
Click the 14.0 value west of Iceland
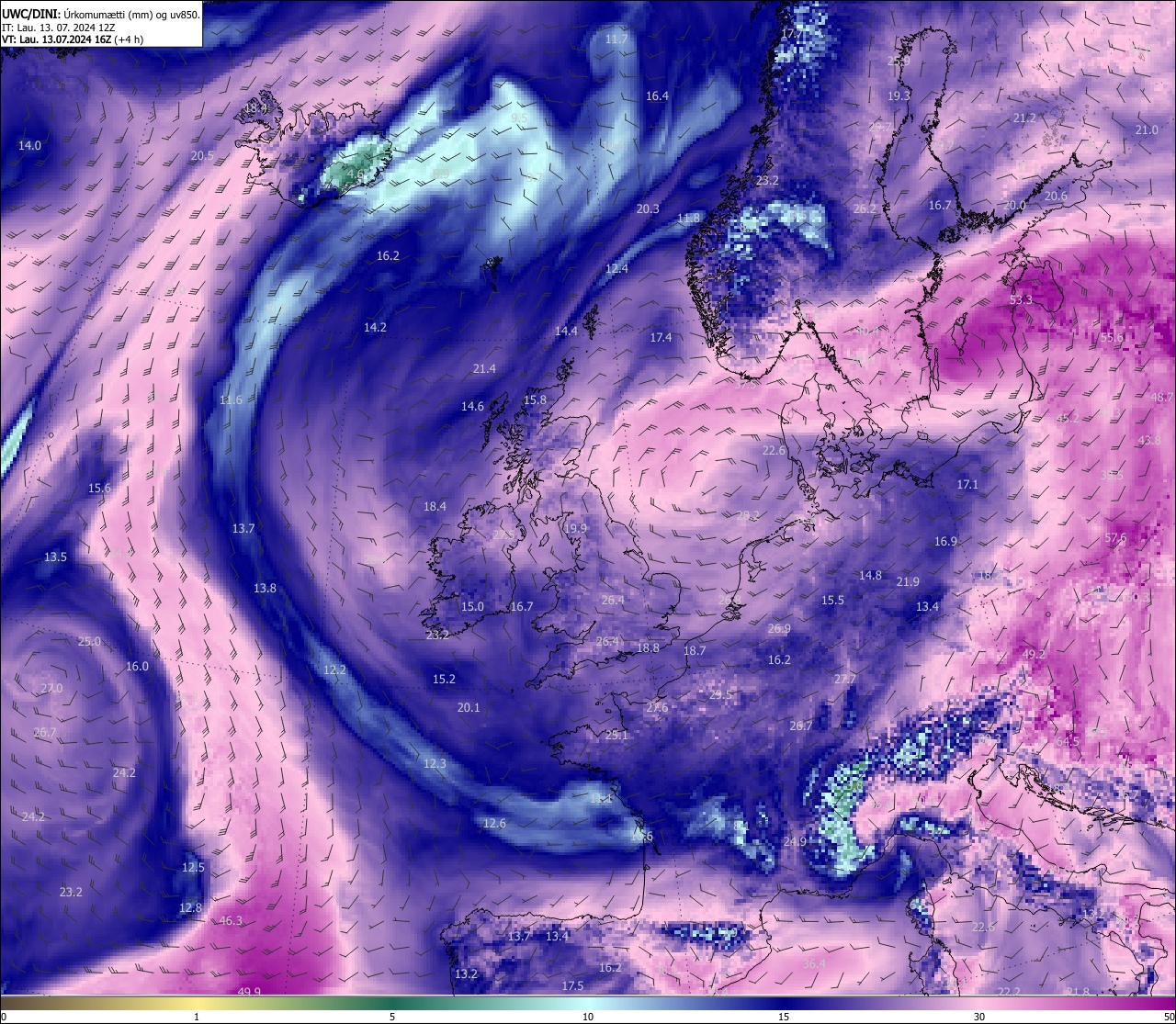coord(29,145)
